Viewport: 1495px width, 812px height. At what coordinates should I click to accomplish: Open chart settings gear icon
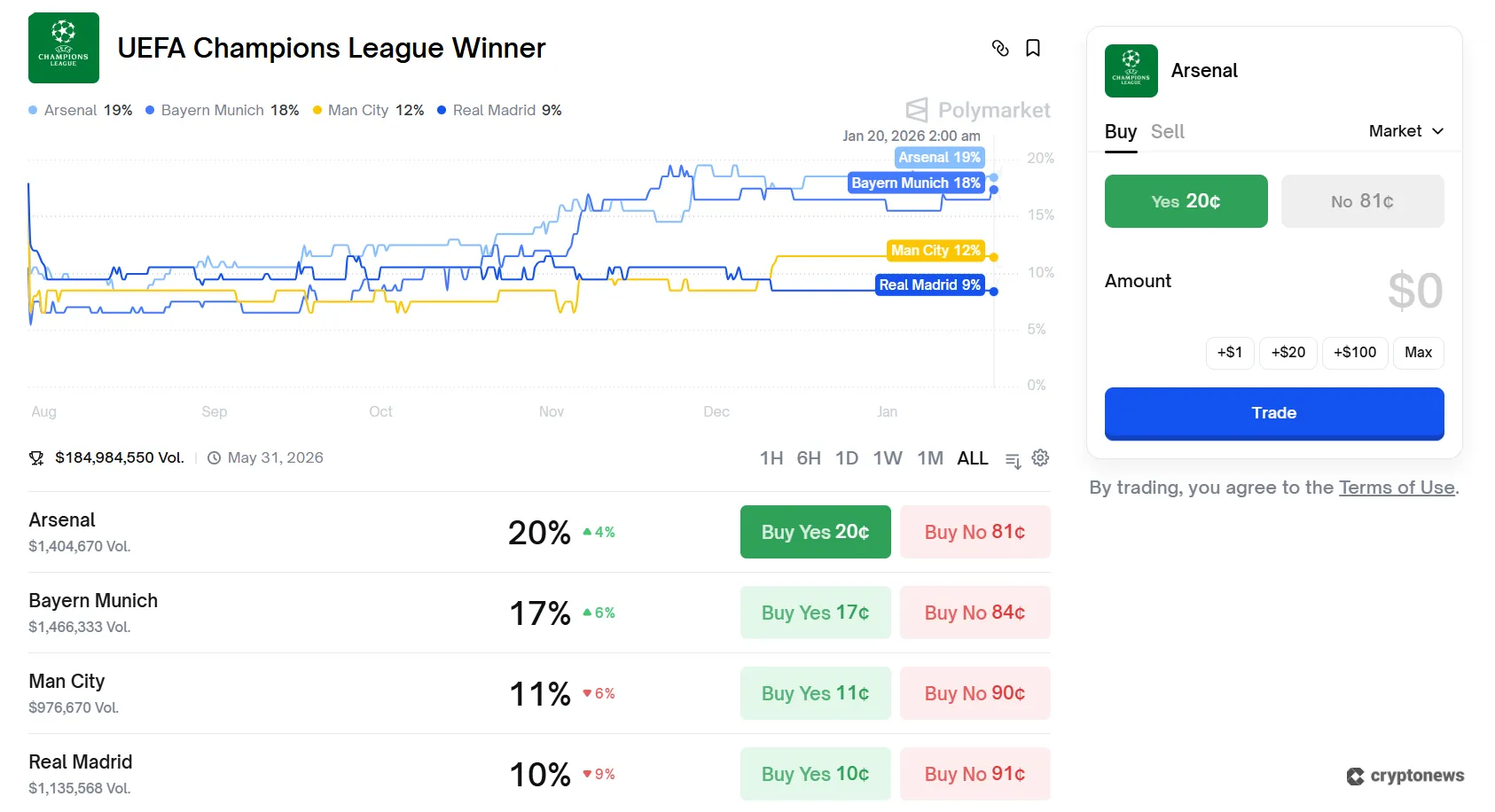1040,457
